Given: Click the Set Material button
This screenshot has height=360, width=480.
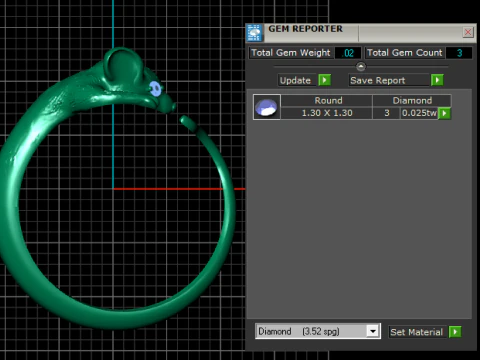Looking at the screenshot, I should pos(417,332).
